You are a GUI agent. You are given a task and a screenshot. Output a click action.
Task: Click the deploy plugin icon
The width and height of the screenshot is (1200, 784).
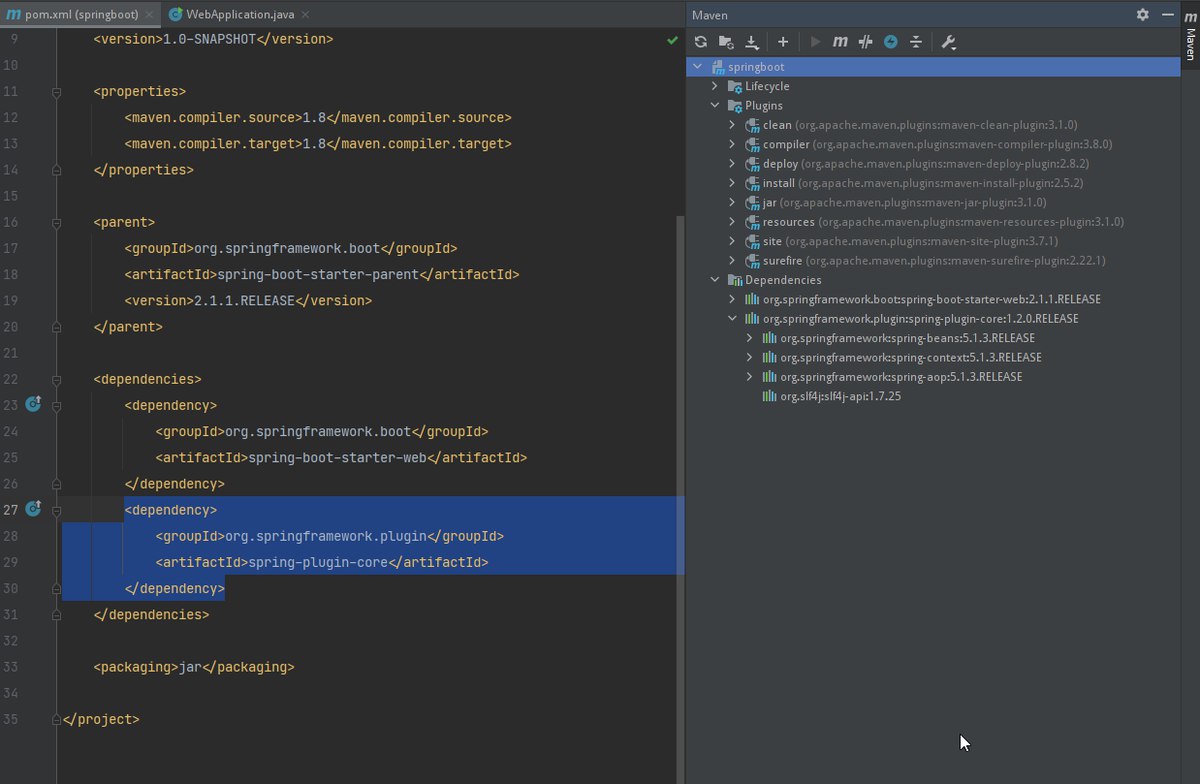click(752, 164)
